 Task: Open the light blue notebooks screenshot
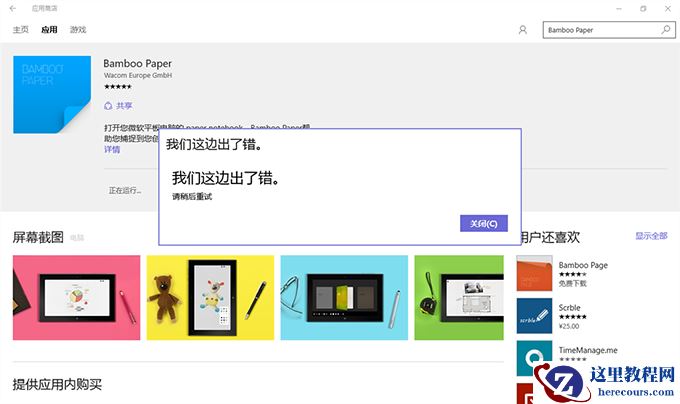point(344,297)
